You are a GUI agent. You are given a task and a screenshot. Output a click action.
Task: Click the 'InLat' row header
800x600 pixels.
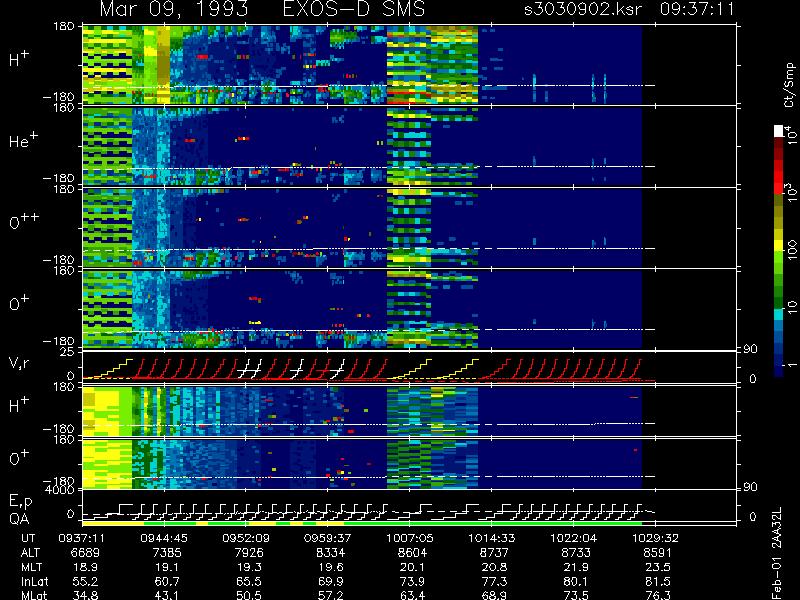pos(35,581)
